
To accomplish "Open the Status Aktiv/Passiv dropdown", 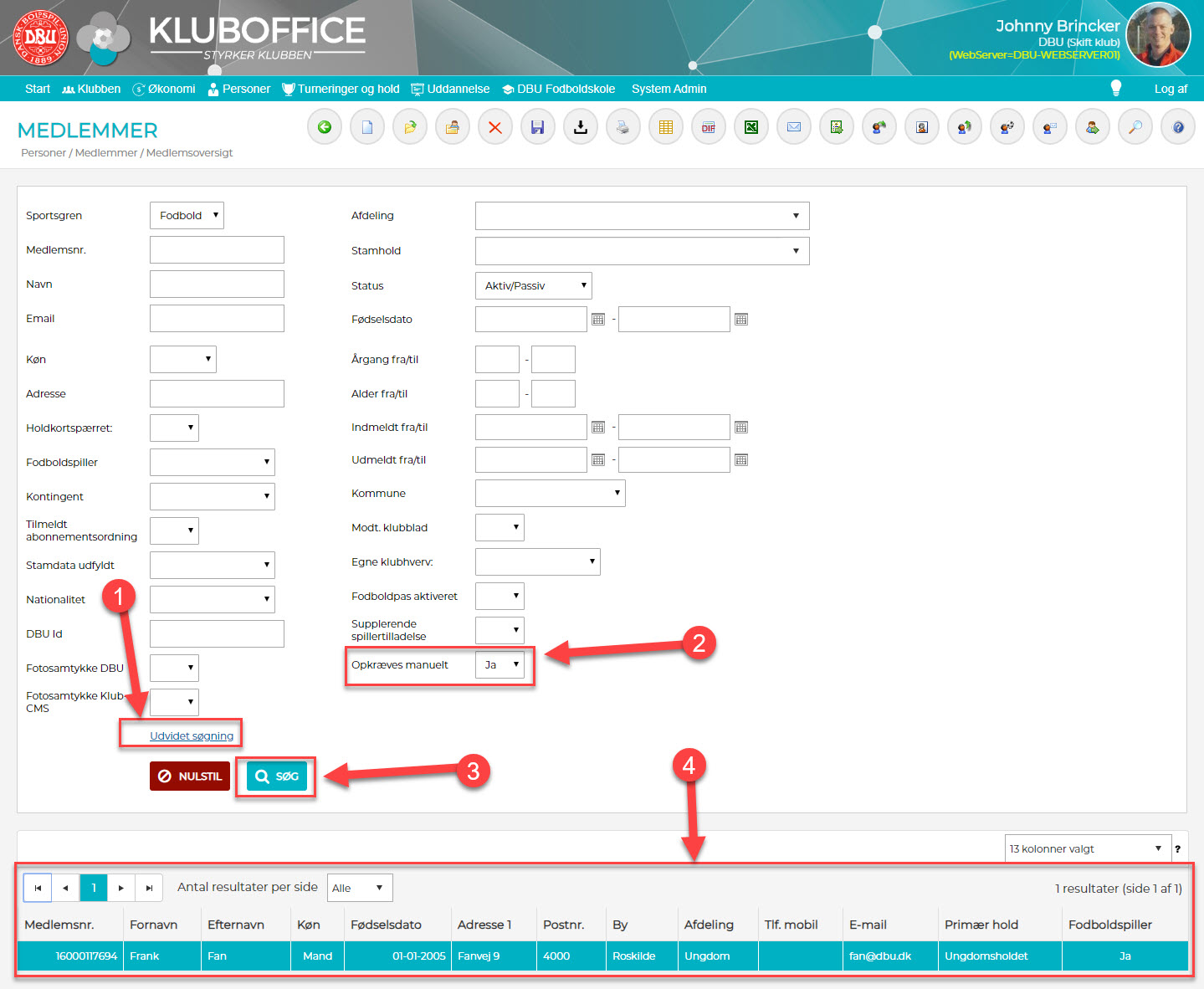I will (x=533, y=286).
